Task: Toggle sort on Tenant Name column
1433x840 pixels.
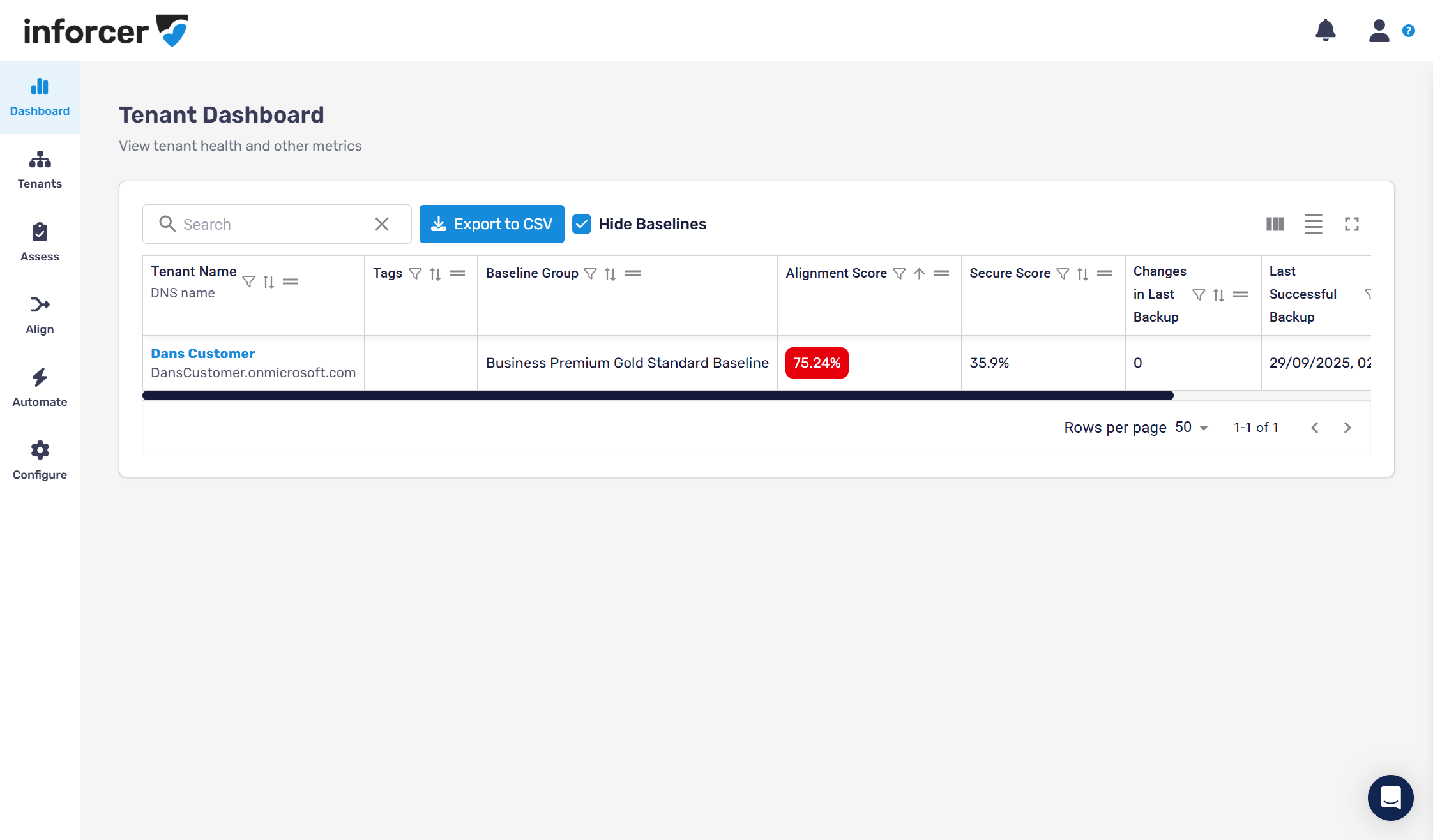Action: (268, 282)
